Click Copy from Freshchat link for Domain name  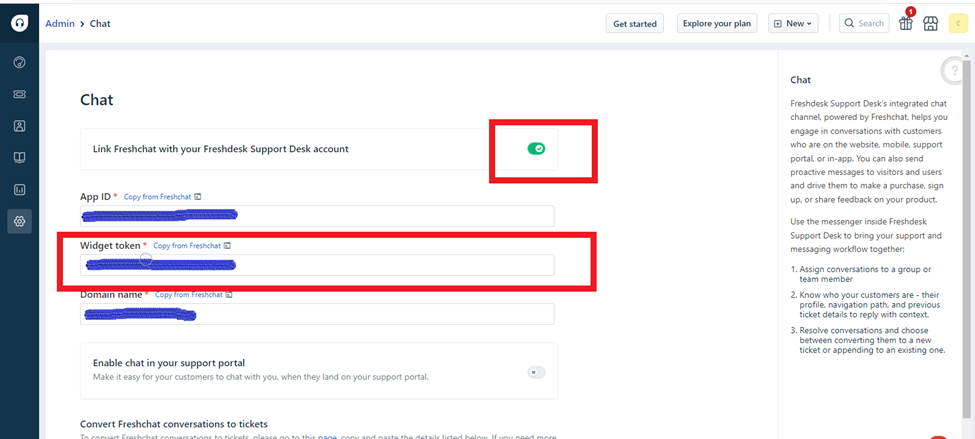pos(188,295)
